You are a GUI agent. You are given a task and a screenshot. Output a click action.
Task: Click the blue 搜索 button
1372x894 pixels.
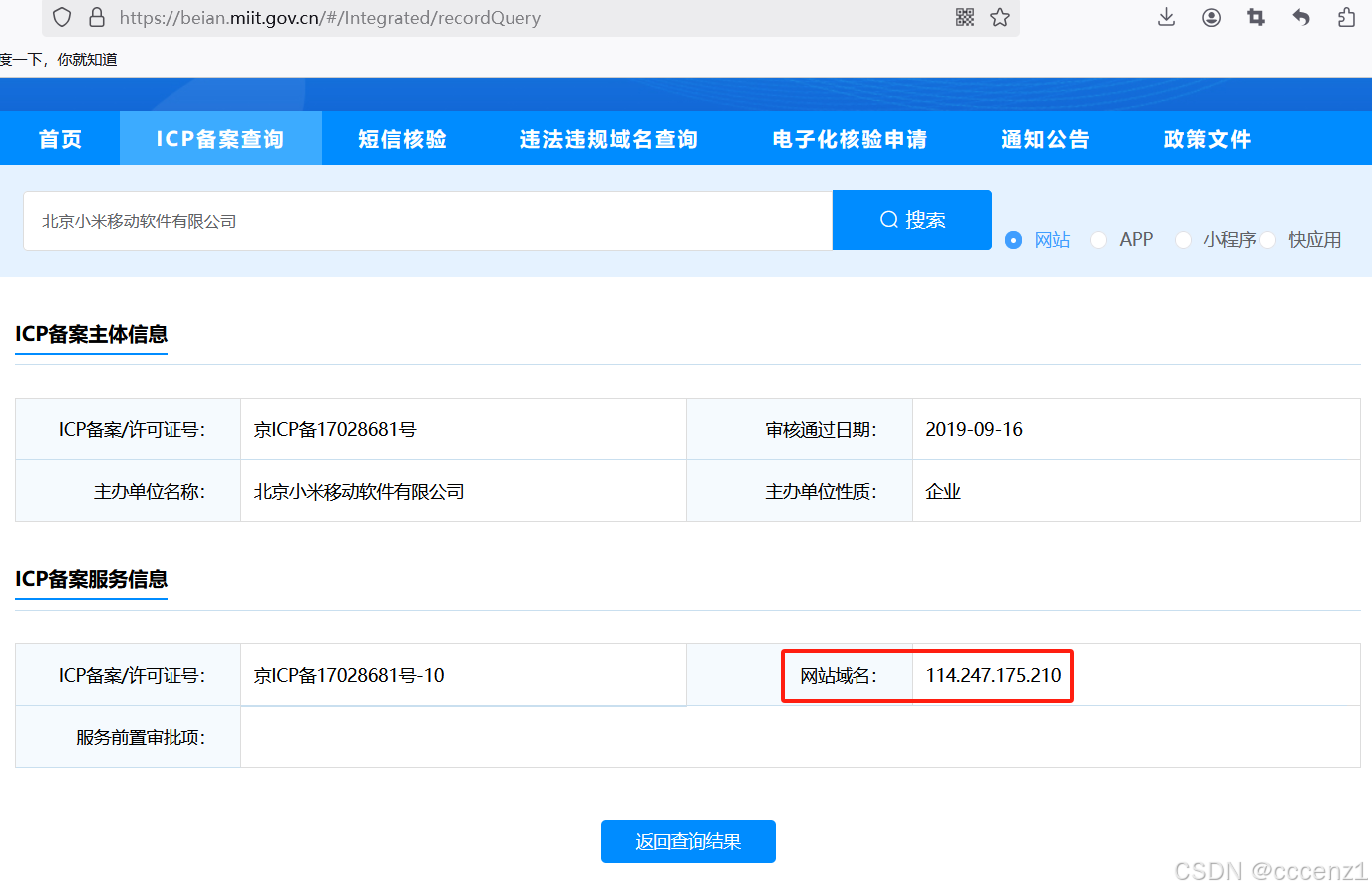[912, 220]
